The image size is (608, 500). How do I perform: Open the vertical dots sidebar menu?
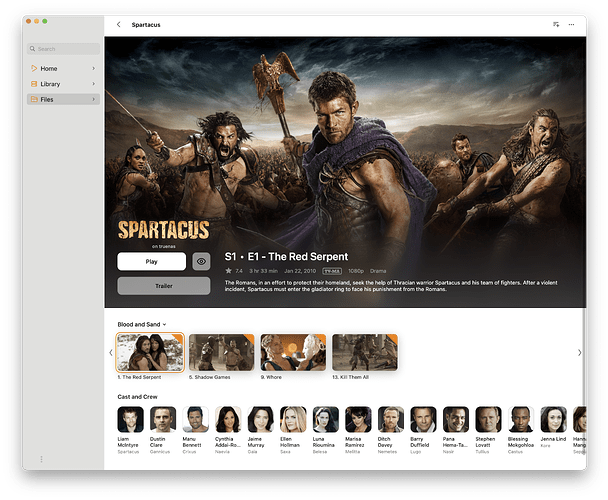41,459
